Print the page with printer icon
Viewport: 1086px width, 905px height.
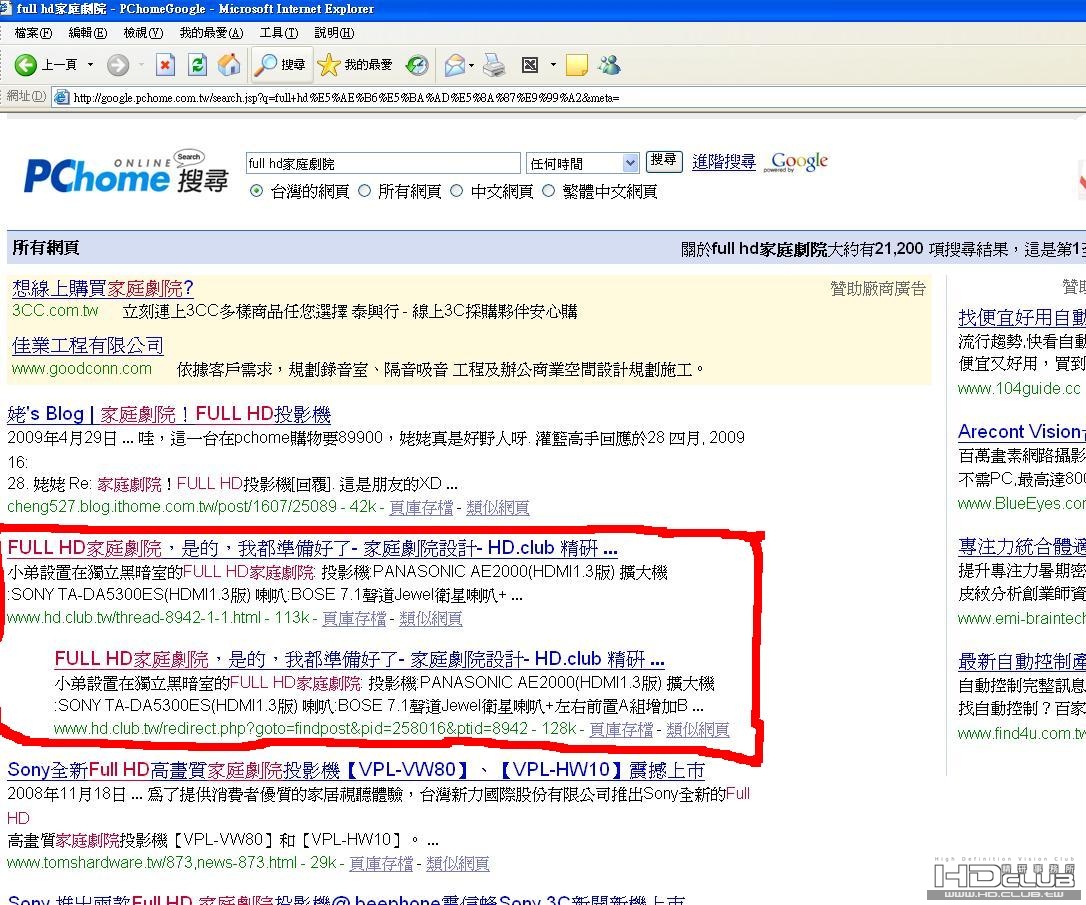click(x=494, y=65)
